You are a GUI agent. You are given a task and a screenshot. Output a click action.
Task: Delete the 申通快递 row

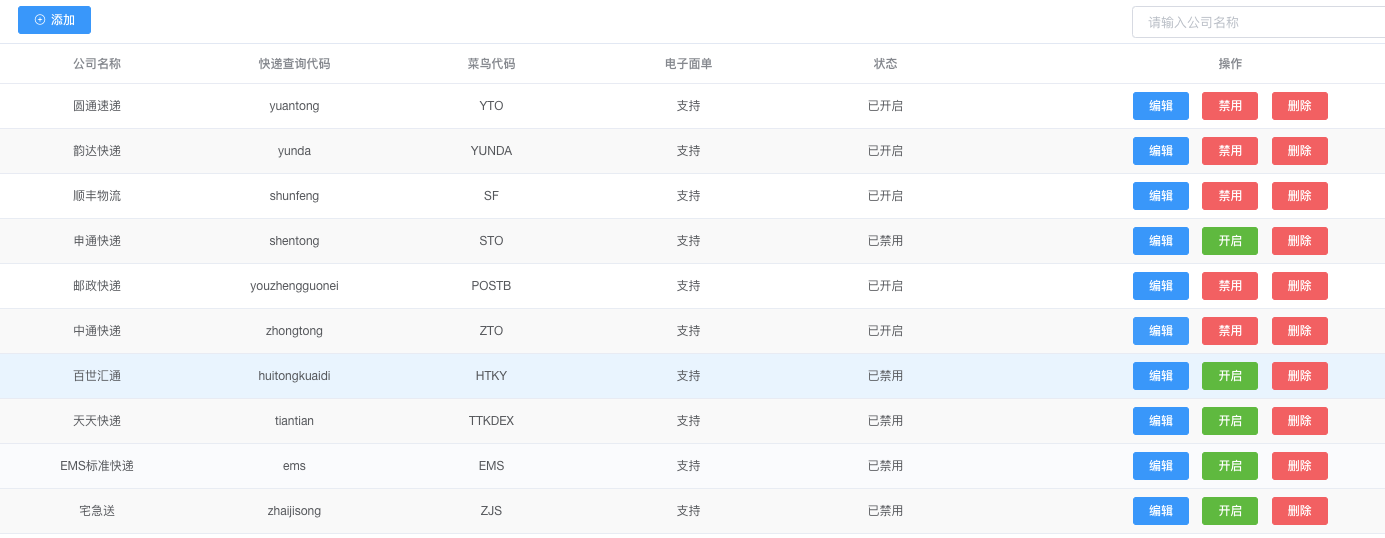click(x=1299, y=241)
